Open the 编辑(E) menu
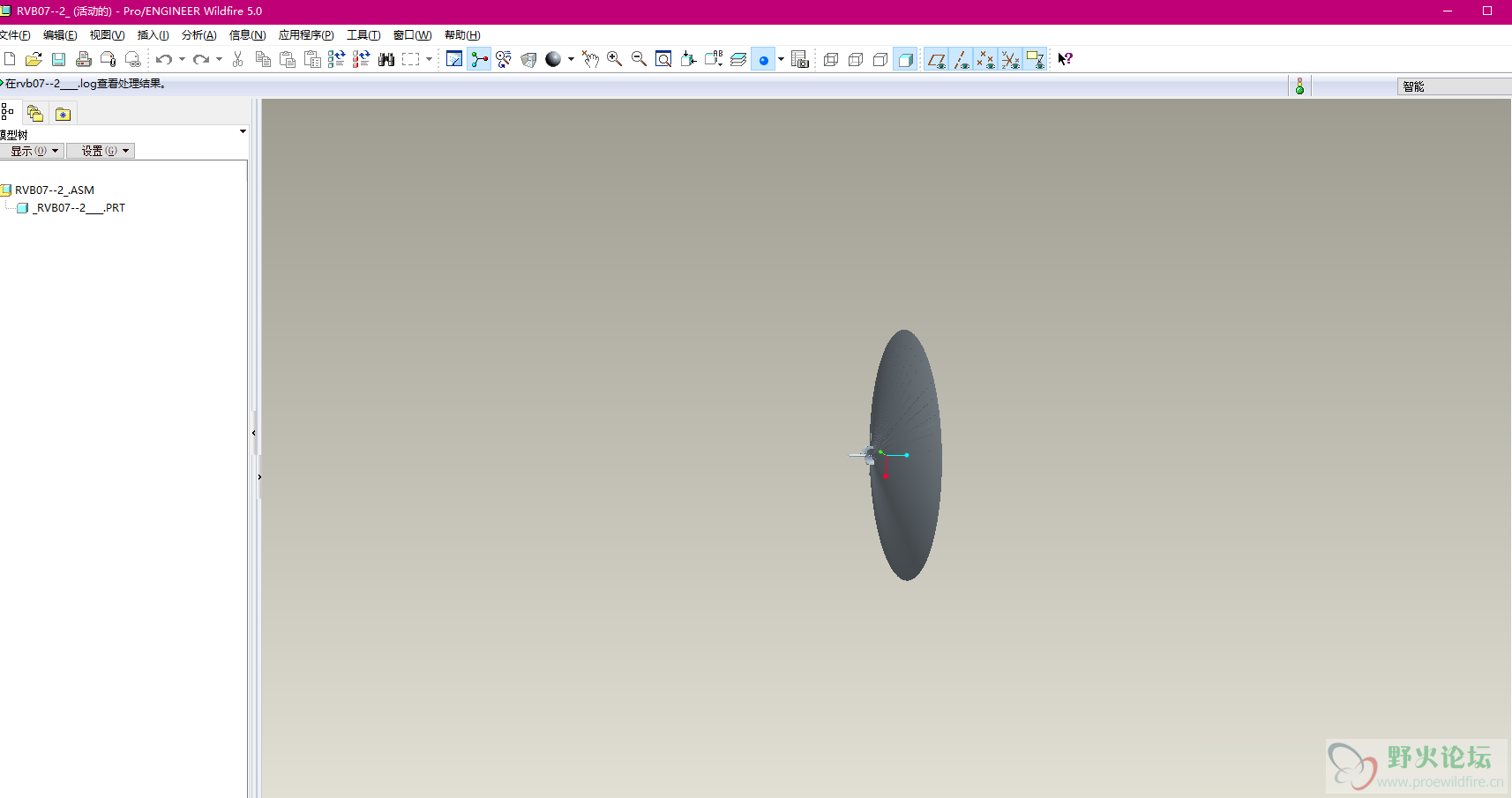 point(60,35)
